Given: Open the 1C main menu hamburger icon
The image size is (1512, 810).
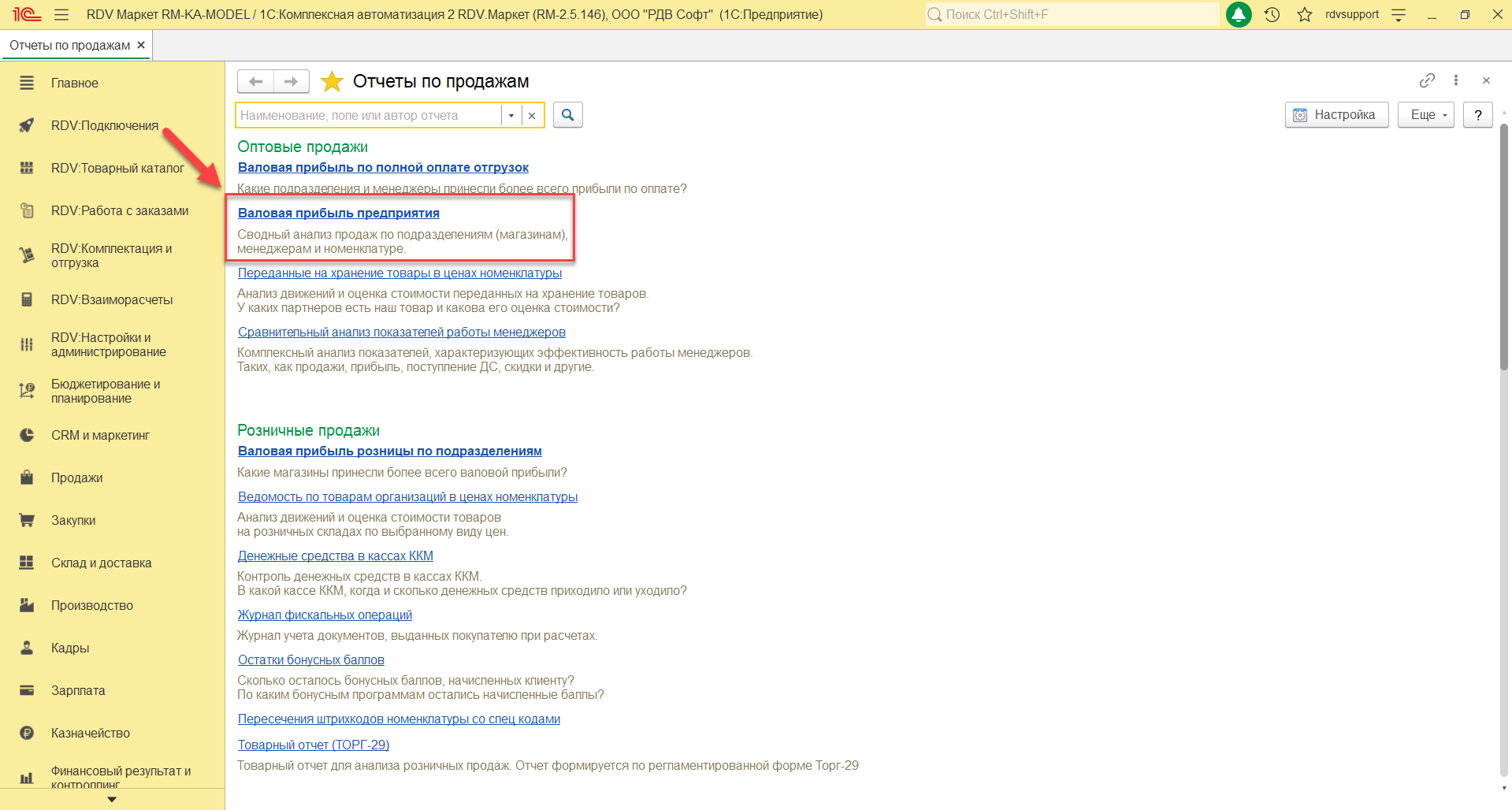Looking at the screenshot, I should click(x=61, y=14).
